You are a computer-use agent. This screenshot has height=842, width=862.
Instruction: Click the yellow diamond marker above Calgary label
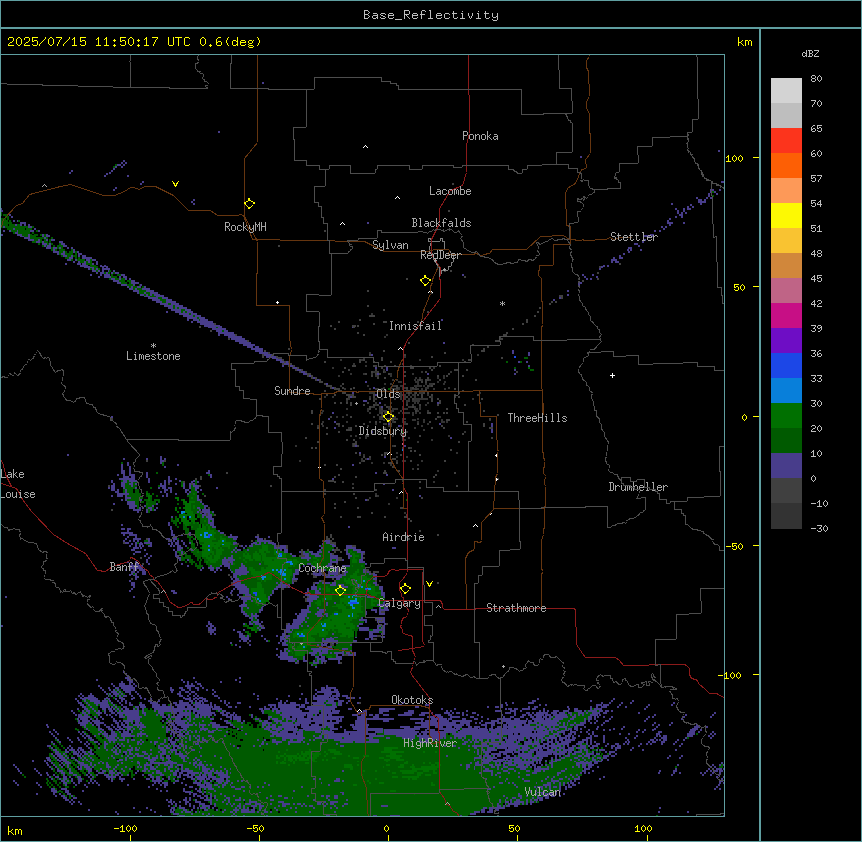coord(405,589)
